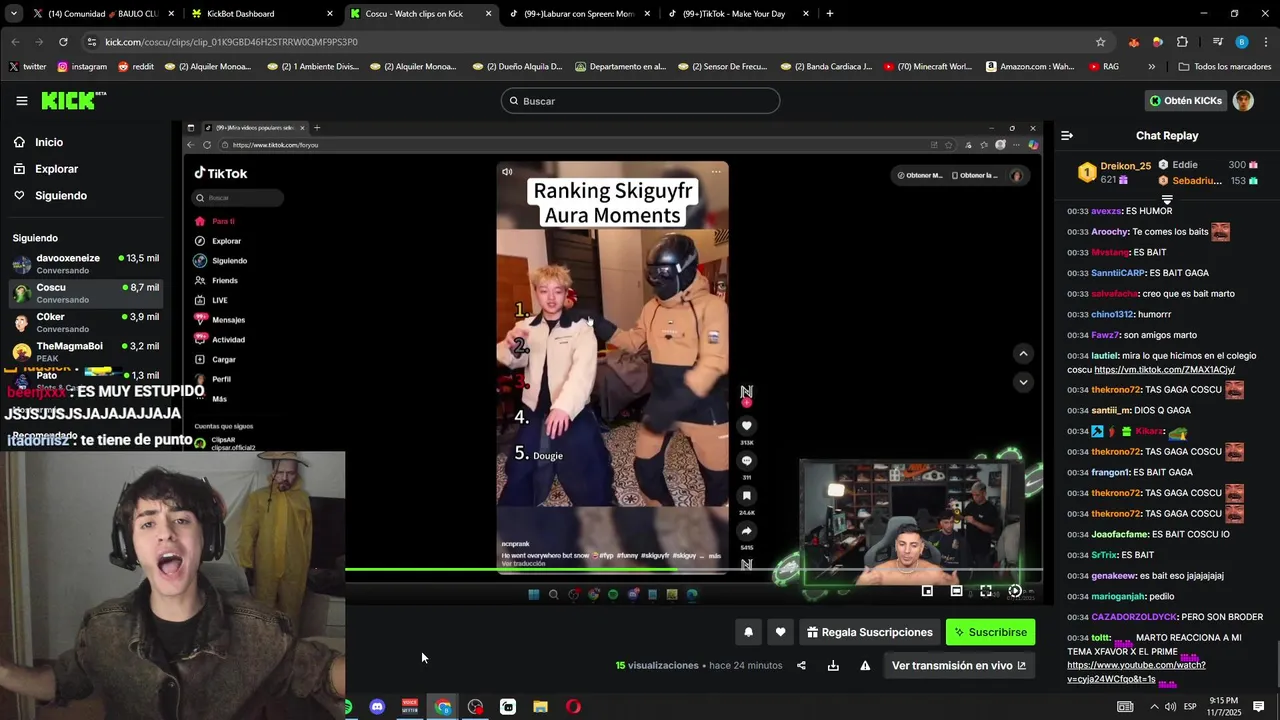1280x720 pixels.
Task: Open playback speed settings in the clip player
Action: (x=1015, y=591)
